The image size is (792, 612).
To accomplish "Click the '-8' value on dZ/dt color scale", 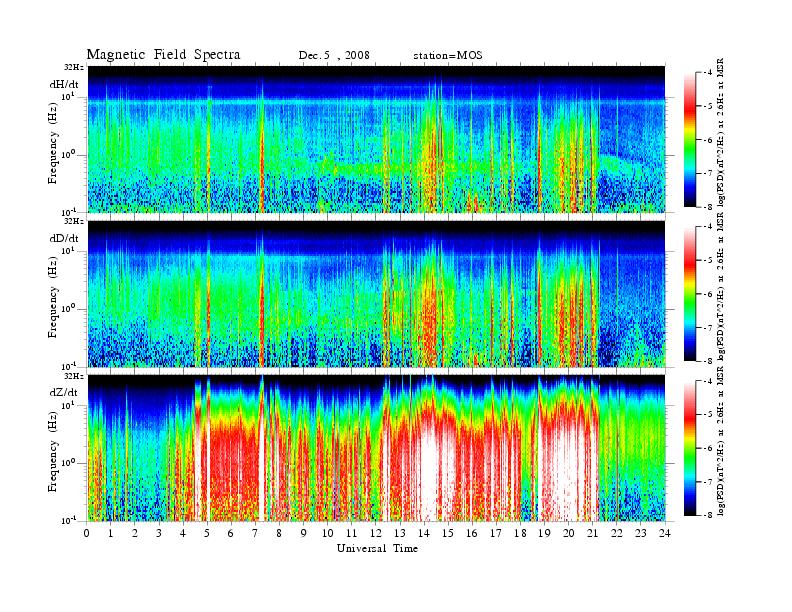I will pos(709,515).
